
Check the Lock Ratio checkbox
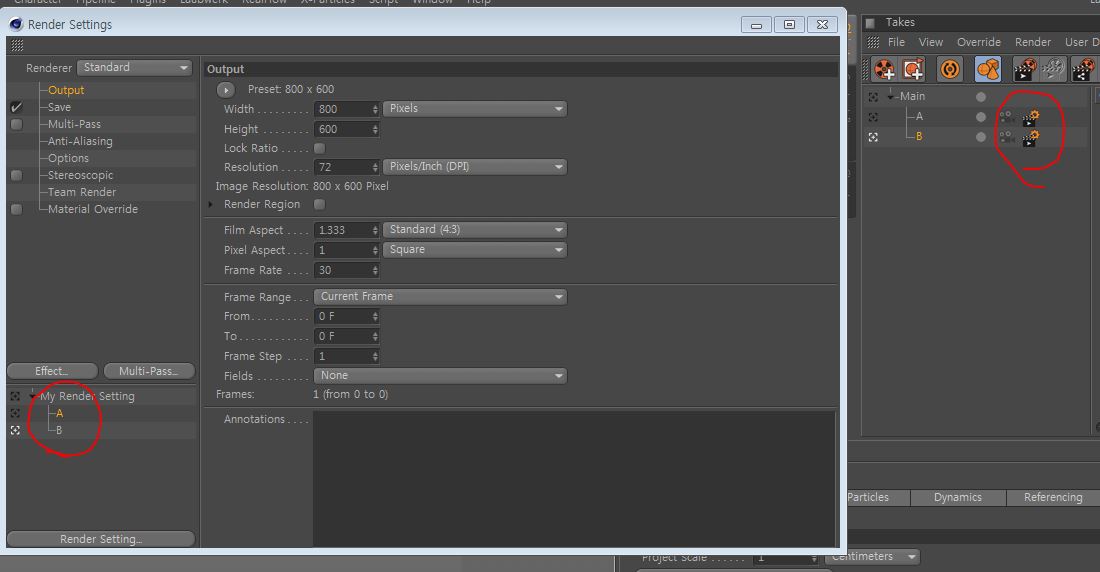click(319, 148)
